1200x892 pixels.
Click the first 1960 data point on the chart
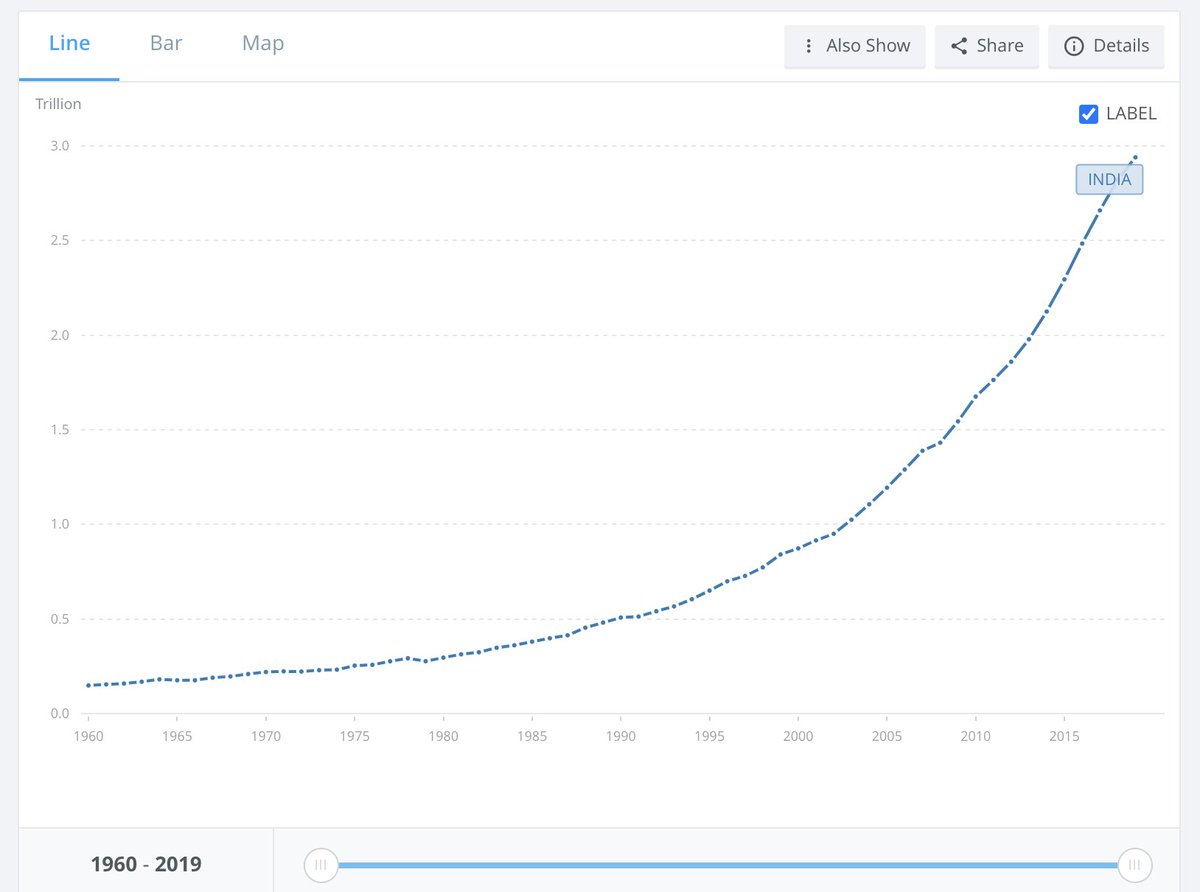pyautogui.click(x=89, y=684)
